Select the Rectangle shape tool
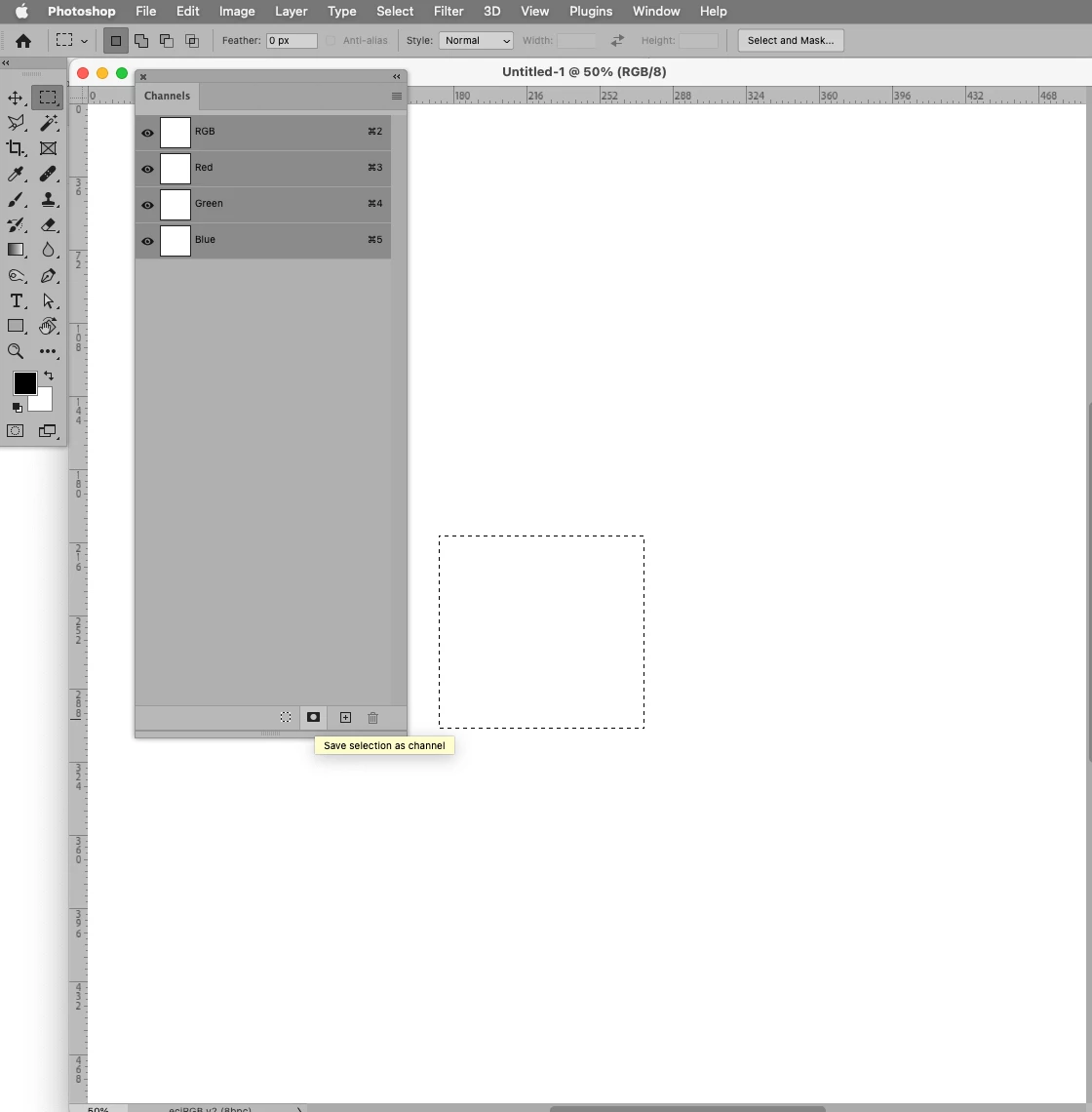 point(16,326)
